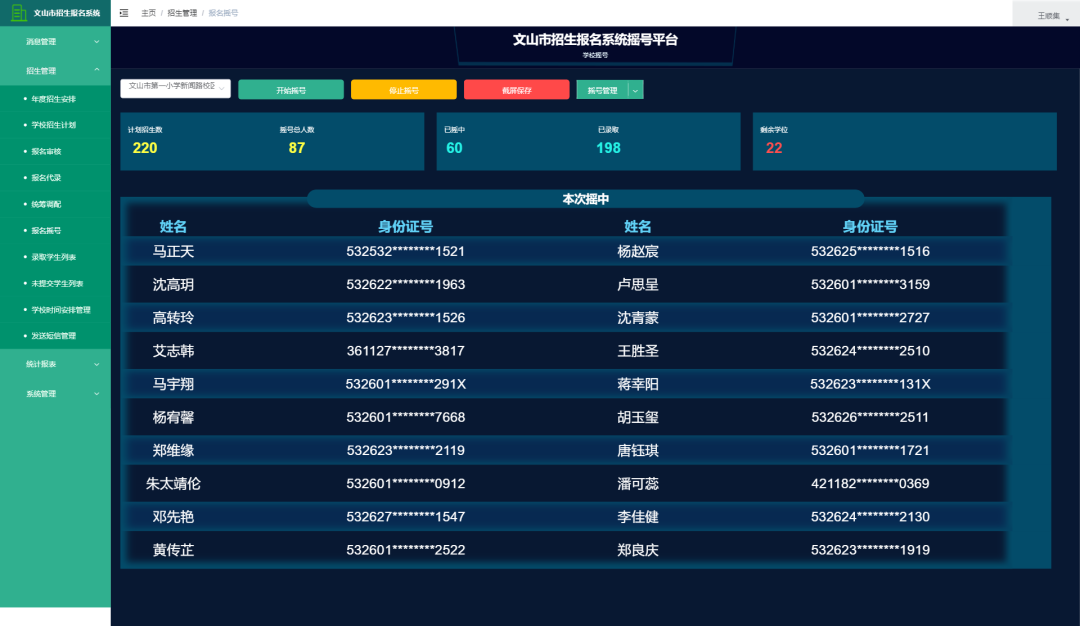Click the yellow 停止摇号 button
This screenshot has height=626, width=1080.
coord(404,89)
